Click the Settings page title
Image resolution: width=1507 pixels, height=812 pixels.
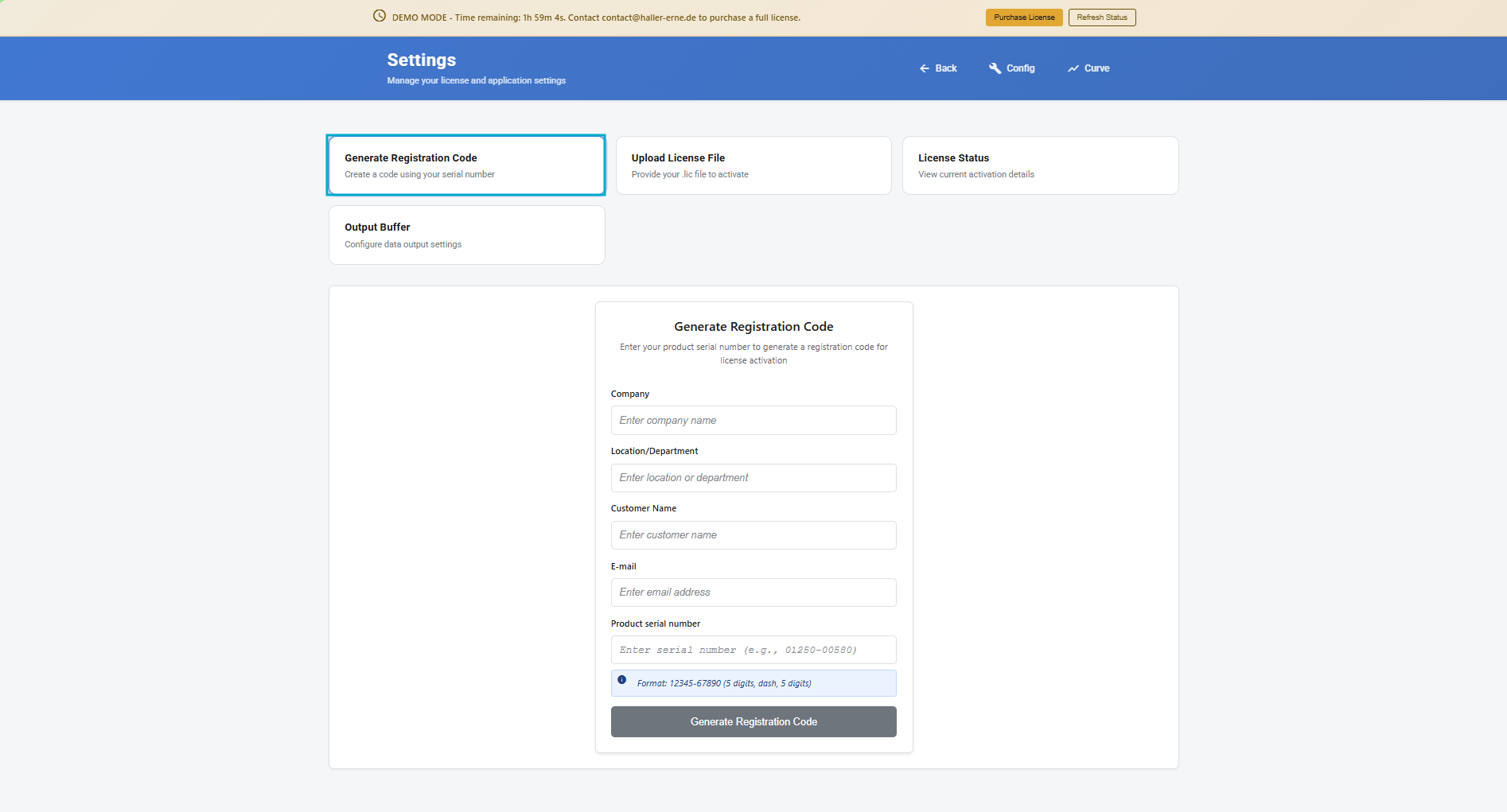pyautogui.click(x=422, y=60)
